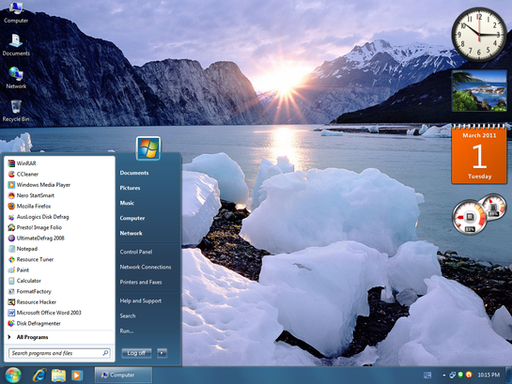Open WinRAR from the Start menu

coord(22,163)
